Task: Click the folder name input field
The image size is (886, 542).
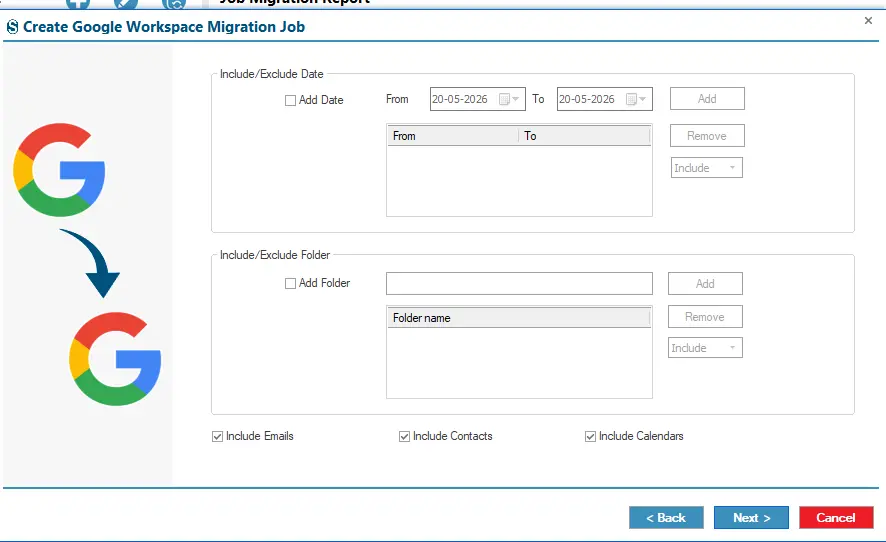Action: pos(519,284)
